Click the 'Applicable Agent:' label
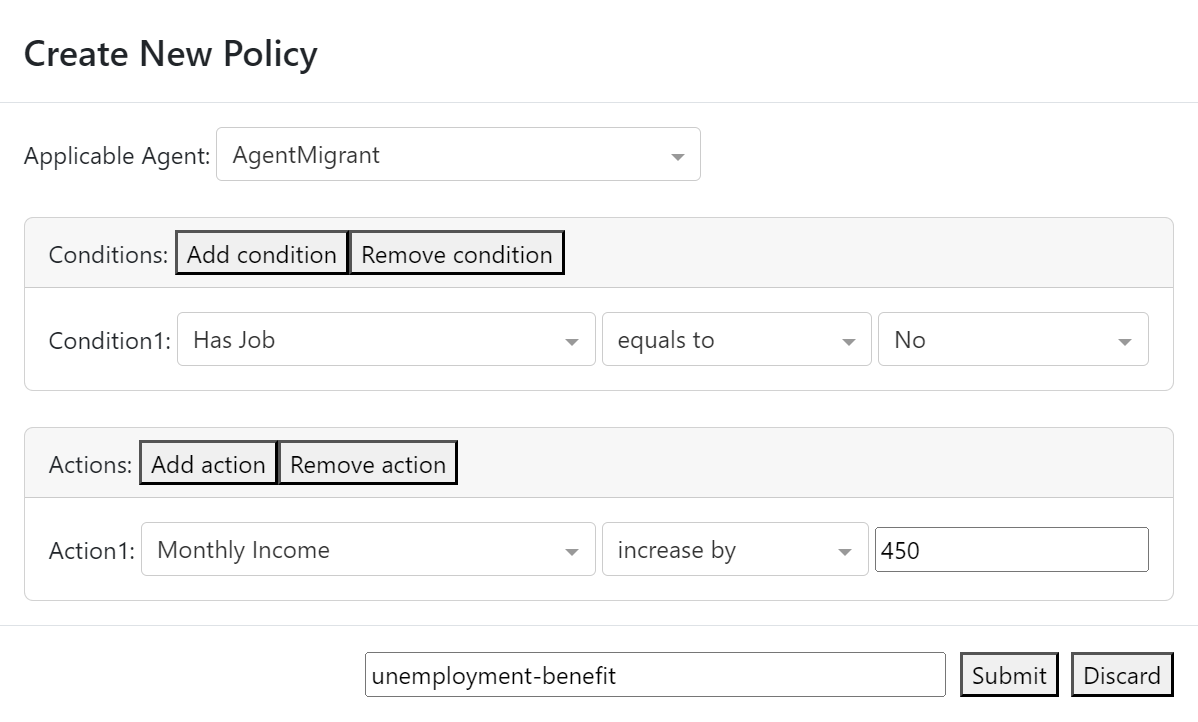The image size is (1198, 722). tap(117, 156)
